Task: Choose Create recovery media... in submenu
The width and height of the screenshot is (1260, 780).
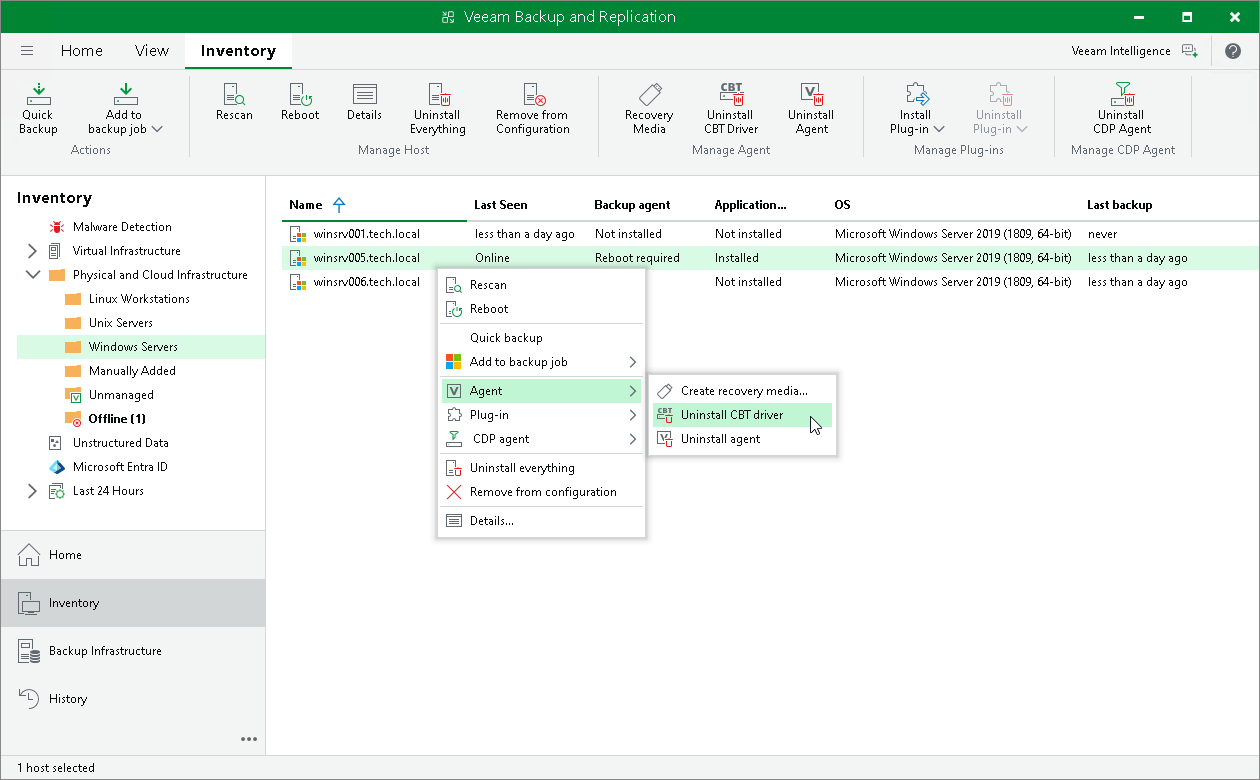Action: [x=742, y=391]
